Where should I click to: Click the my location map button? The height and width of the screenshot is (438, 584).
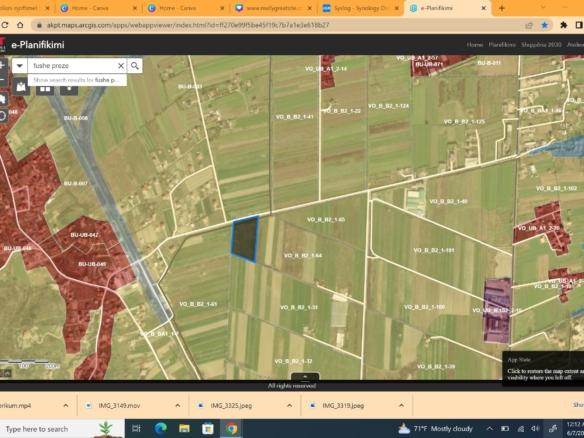pos(2,116)
